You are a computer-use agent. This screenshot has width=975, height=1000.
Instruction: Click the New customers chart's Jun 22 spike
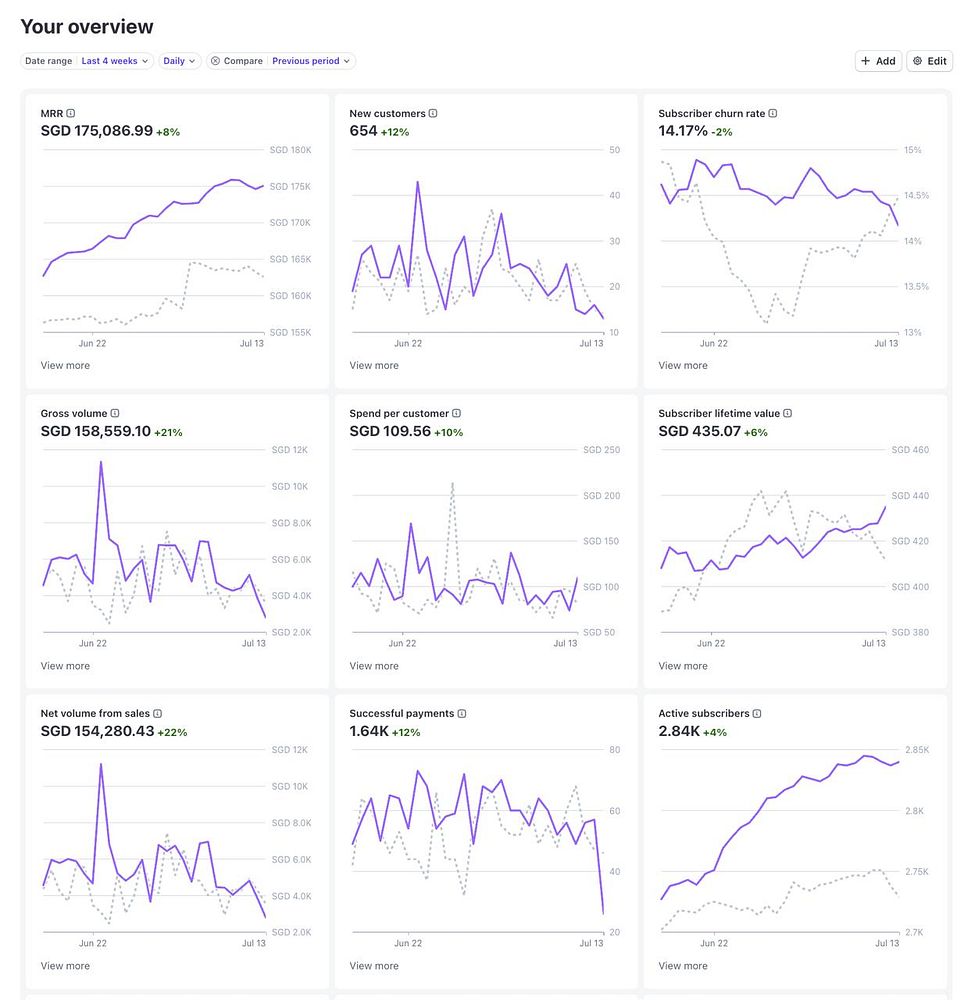417,182
